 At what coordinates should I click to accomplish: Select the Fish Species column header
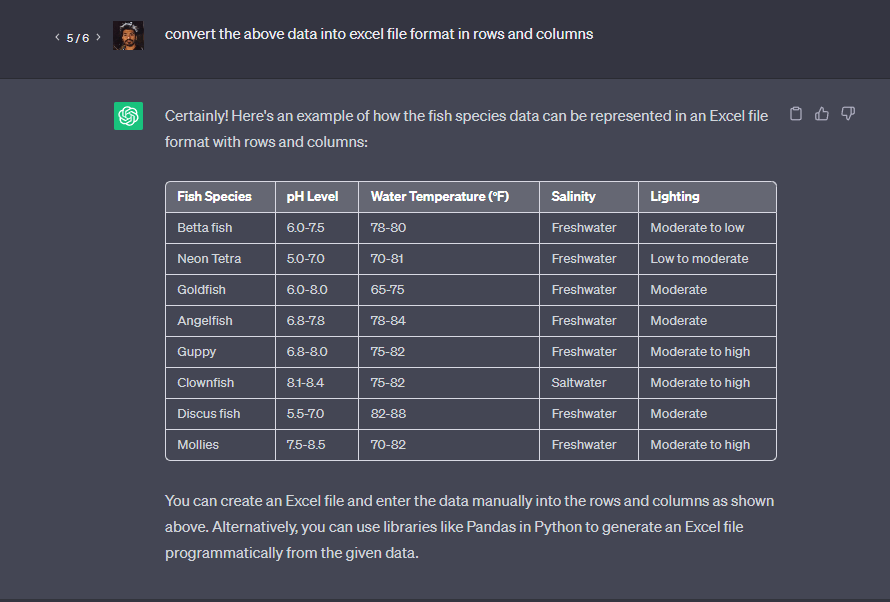click(x=220, y=197)
